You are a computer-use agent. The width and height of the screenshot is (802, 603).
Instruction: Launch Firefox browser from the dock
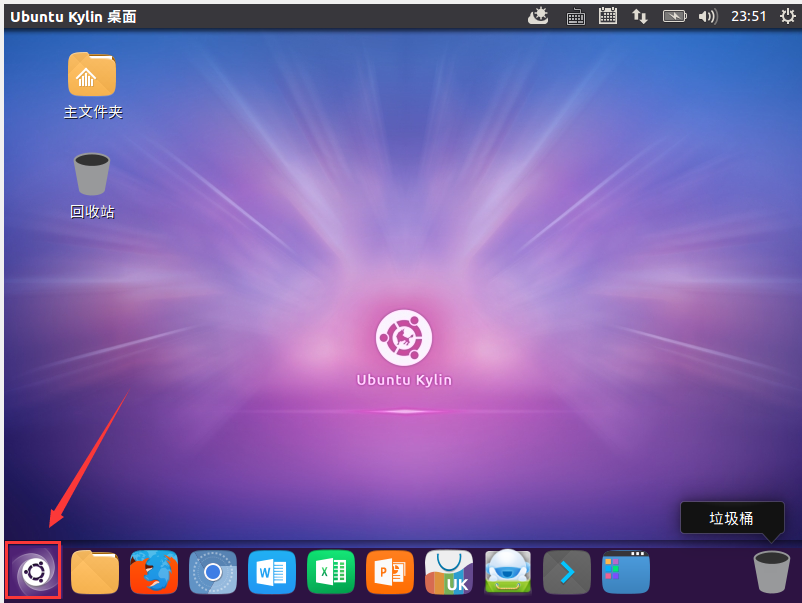154,572
